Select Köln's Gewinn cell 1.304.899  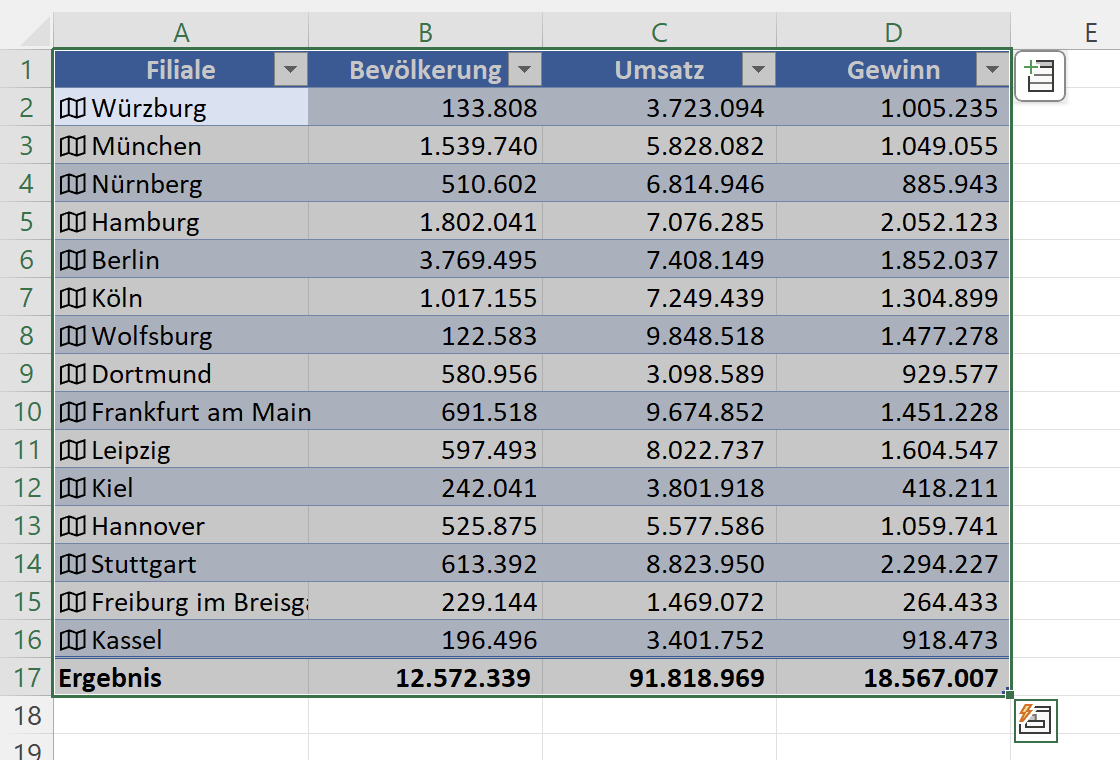pyautogui.click(x=894, y=298)
